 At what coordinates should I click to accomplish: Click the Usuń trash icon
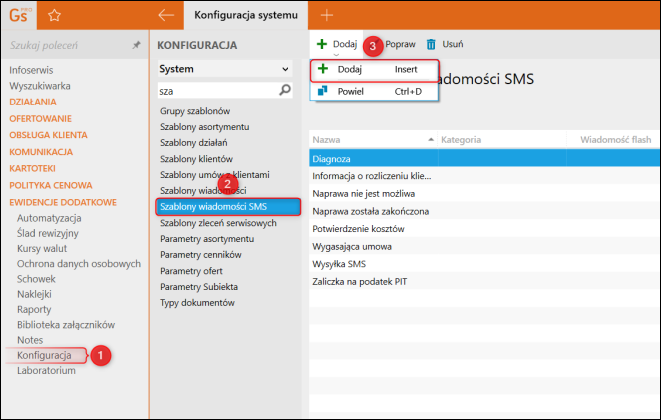[432, 44]
